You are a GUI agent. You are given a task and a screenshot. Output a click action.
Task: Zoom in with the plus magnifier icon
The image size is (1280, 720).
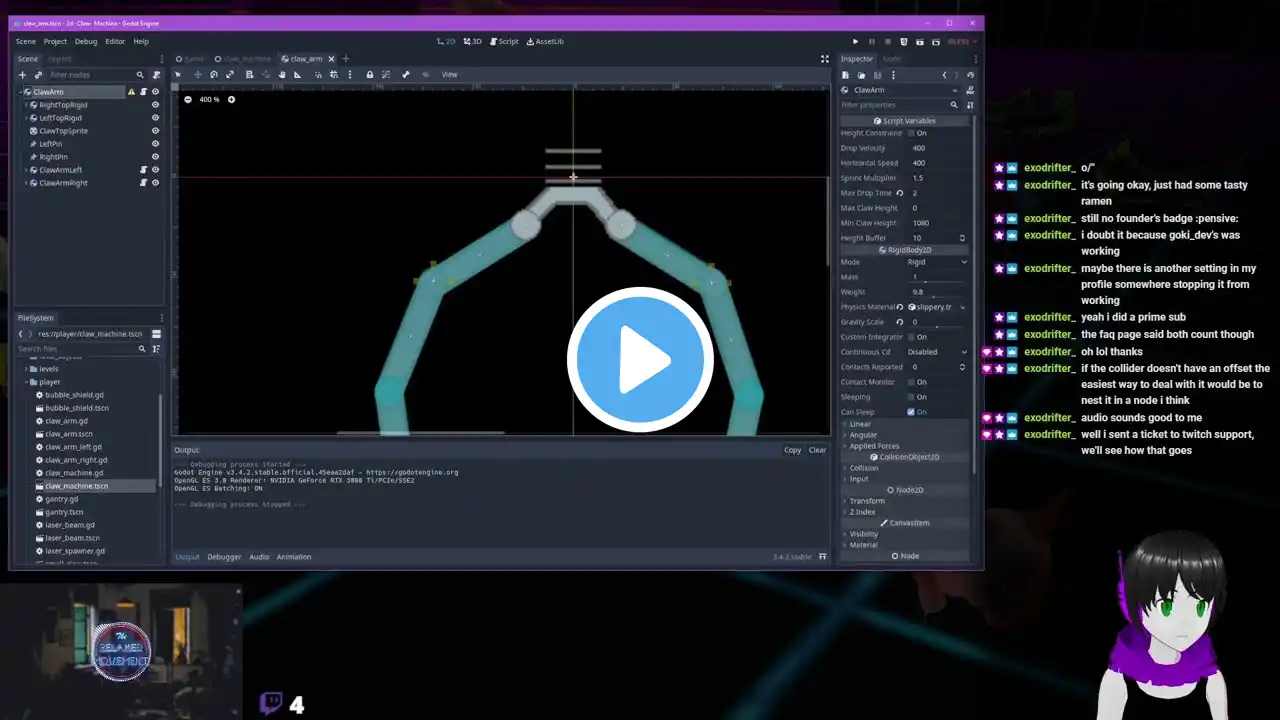[231, 99]
